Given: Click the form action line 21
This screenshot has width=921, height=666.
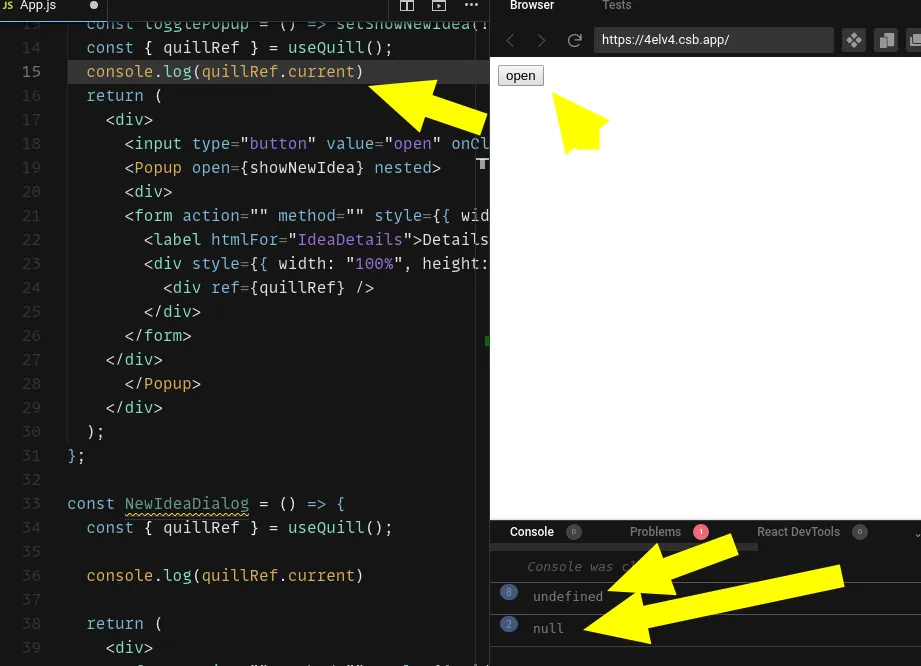Looking at the screenshot, I should (x=307, y=216).
